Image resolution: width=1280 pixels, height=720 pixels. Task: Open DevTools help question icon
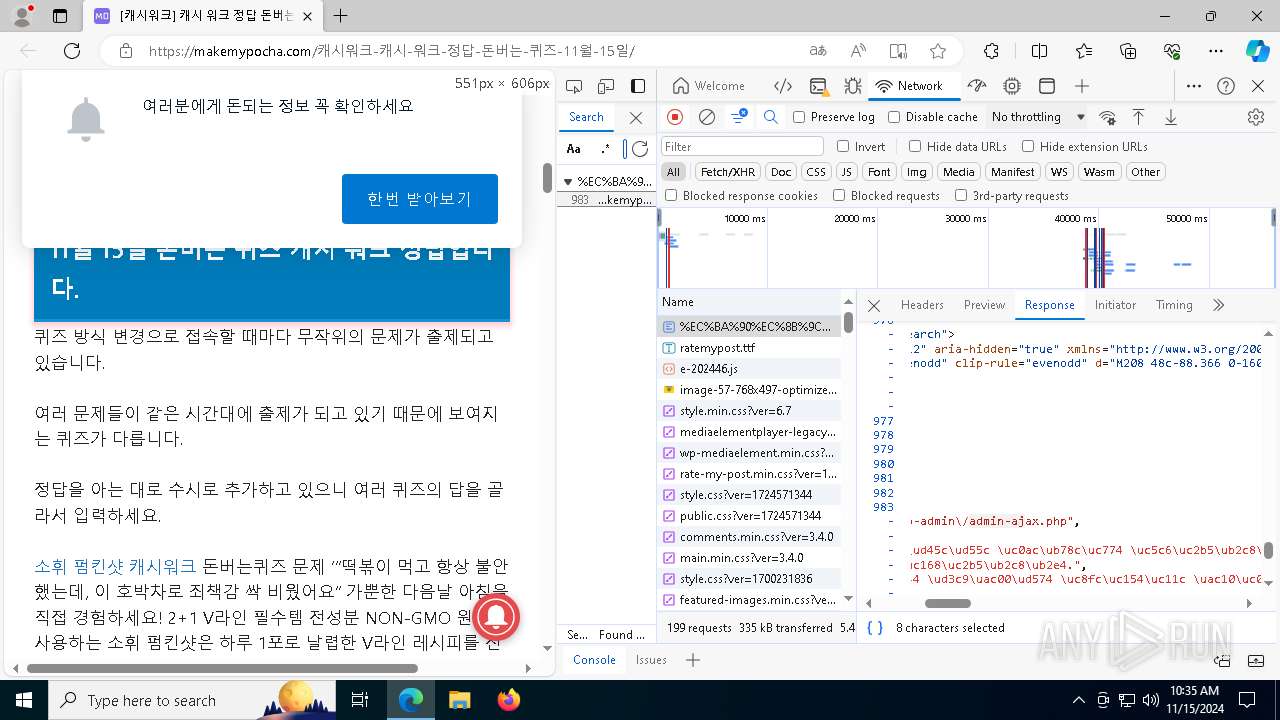(1226, 86)
